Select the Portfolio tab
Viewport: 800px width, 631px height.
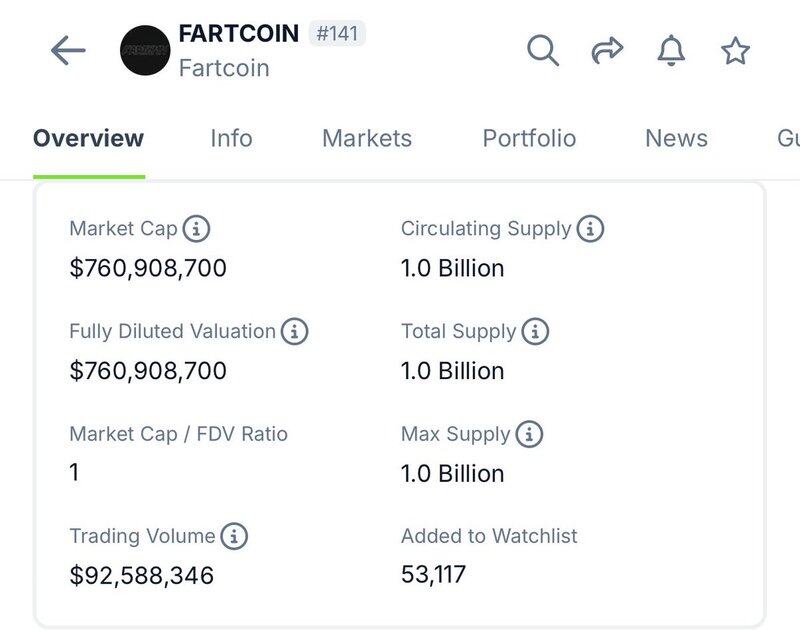coord(529,138)
